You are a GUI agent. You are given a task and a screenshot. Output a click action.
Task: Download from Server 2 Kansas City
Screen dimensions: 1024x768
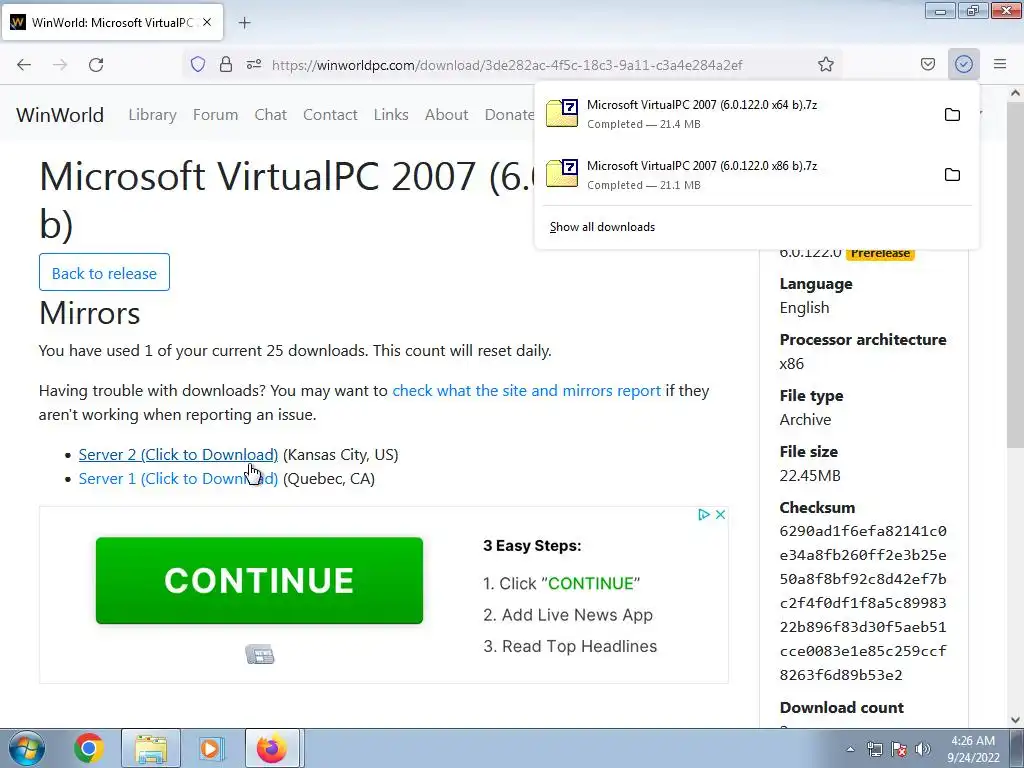pyautogui.click(x=178, y=455)
